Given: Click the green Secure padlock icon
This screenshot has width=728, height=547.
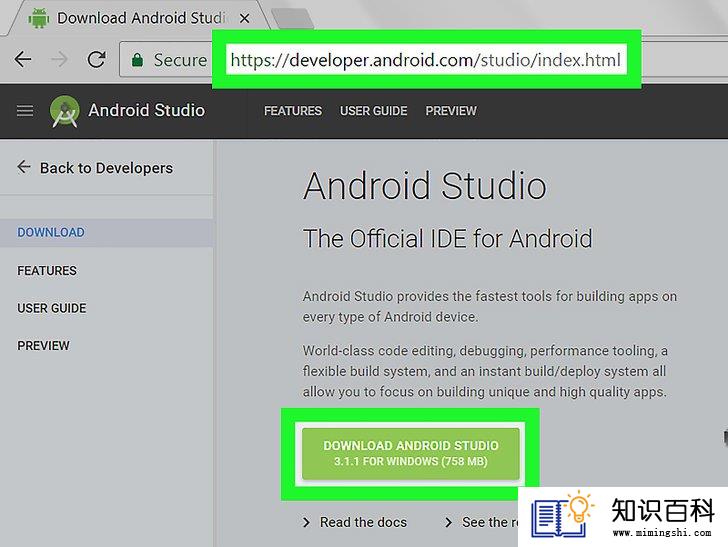Looking at the screenshot, I should (137, 60).
